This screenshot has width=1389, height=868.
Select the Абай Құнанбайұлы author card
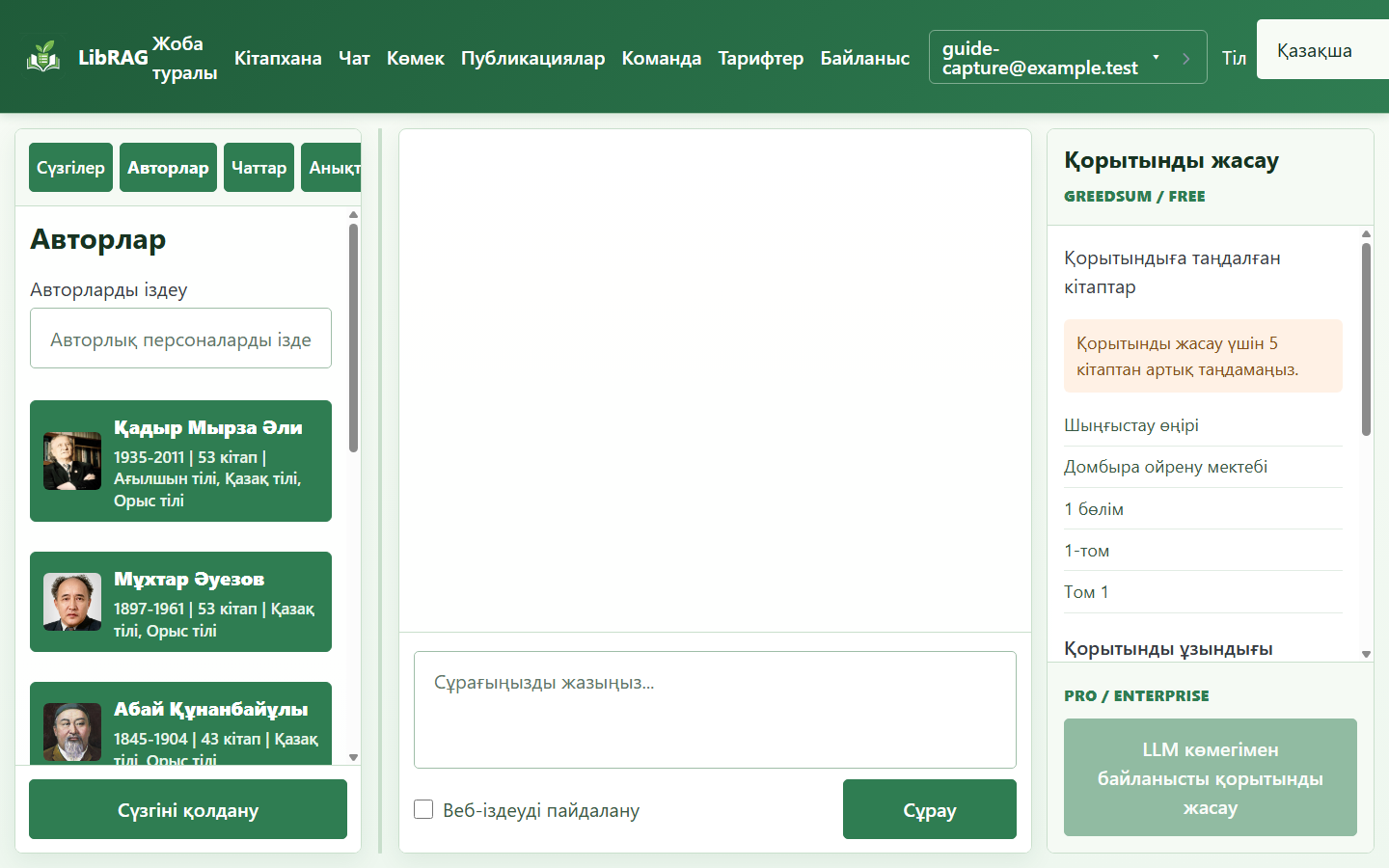point(180,723)
